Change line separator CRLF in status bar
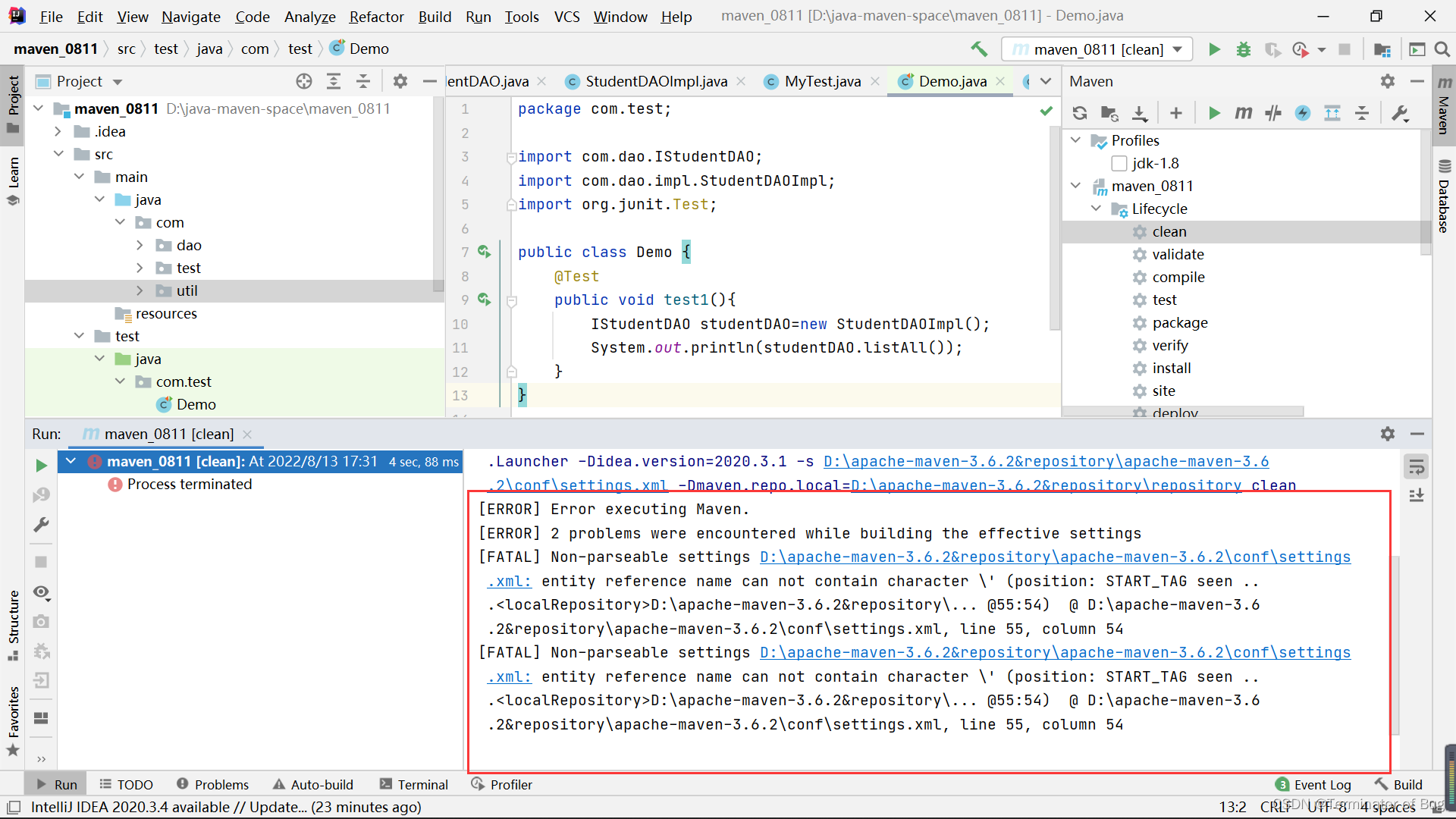Screen dimensions: 1456x819 pos(1276,807)
